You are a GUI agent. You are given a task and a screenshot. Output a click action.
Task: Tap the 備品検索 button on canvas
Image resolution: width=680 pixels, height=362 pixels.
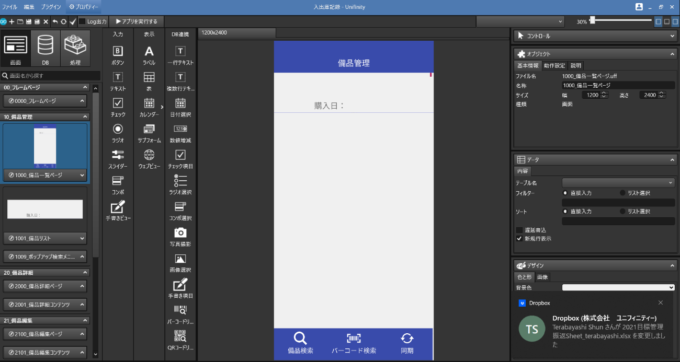(x=300, y=343)
